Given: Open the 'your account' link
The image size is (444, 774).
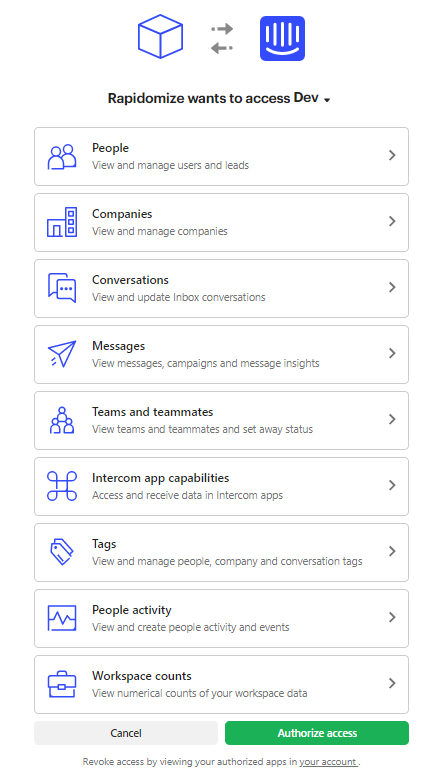Looking at the screenshot, I should pos(328,762).
